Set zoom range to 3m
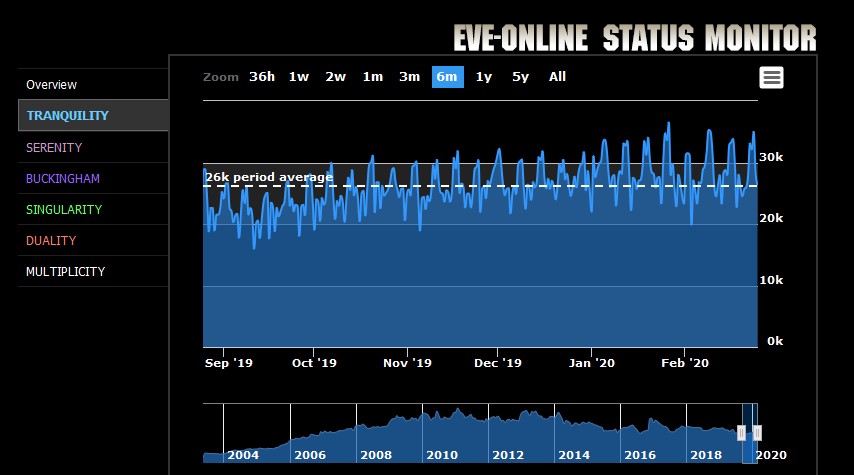The width and height of the screenshot is (854, 475). click(410, 77)
